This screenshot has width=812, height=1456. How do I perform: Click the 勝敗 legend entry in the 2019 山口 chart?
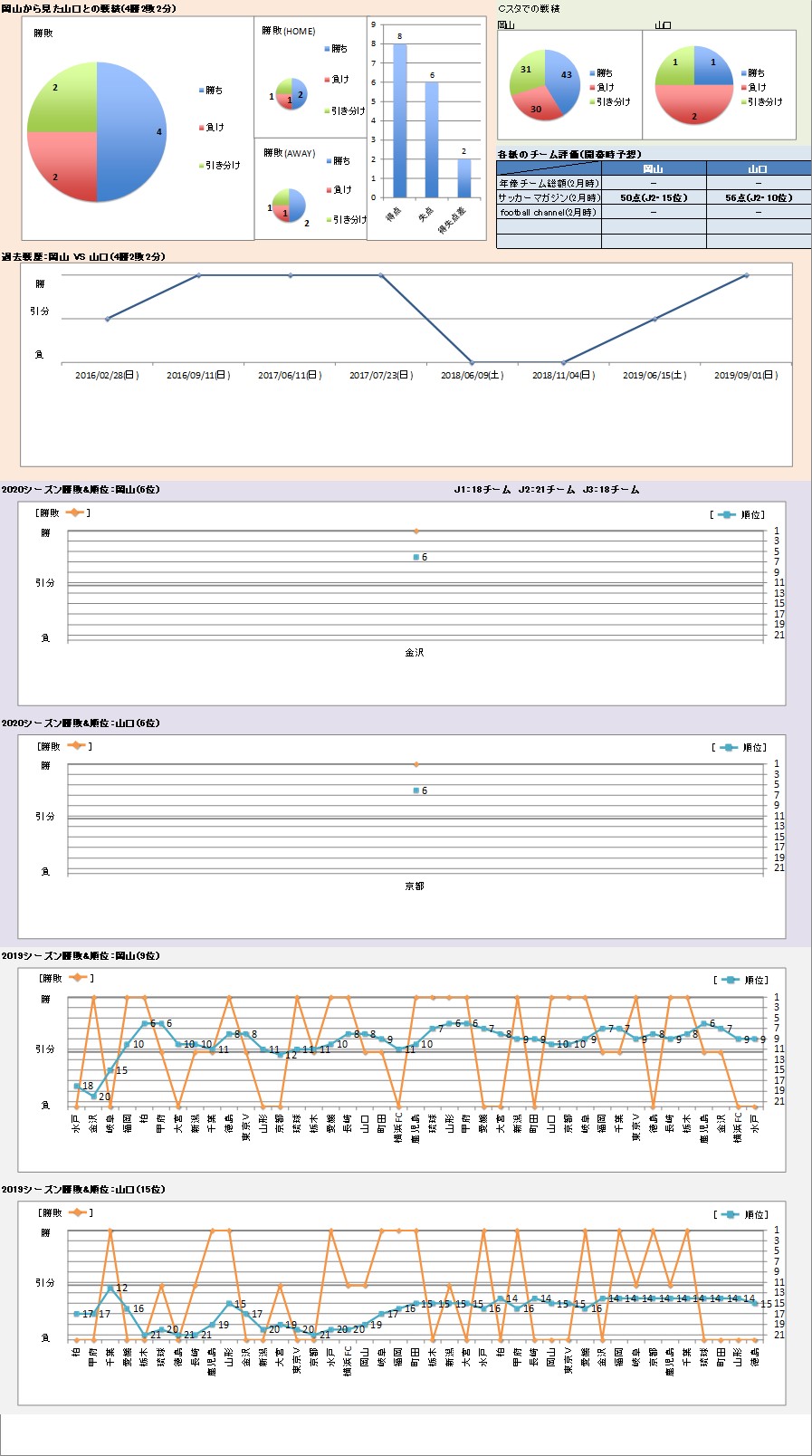tap(65, 1212)
